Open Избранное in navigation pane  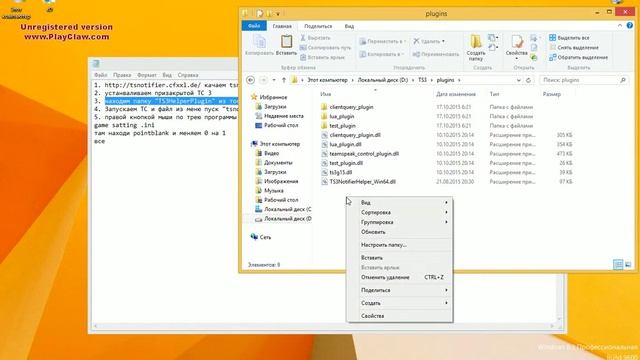click(x=269, y=97)
